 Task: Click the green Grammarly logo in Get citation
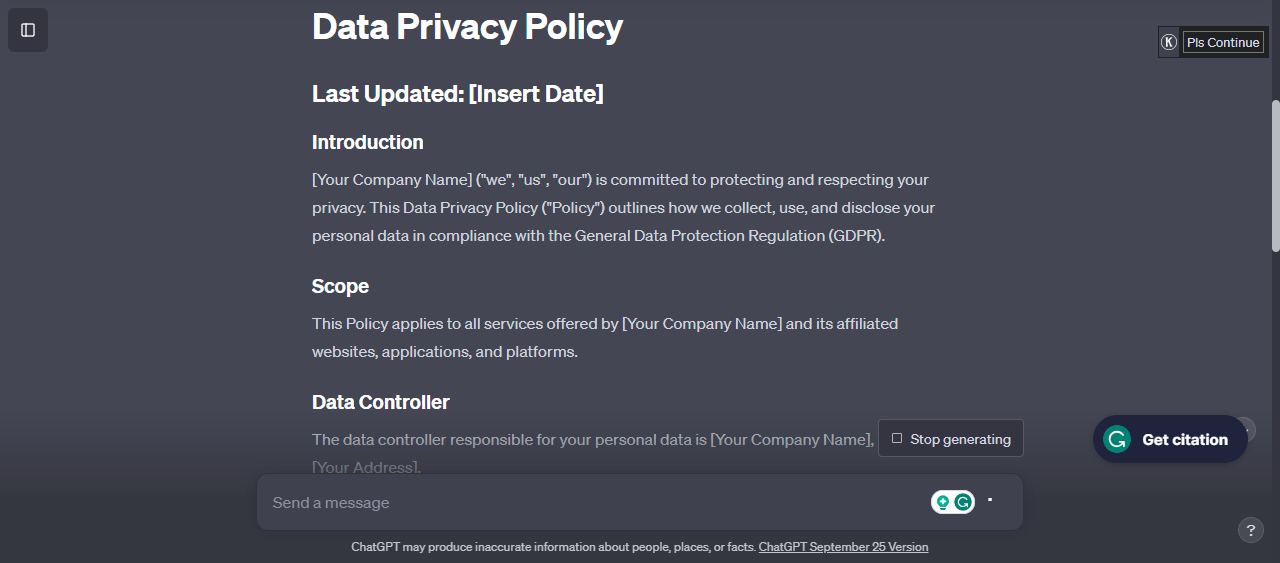pyautogui.click(x=1117, y=439)
